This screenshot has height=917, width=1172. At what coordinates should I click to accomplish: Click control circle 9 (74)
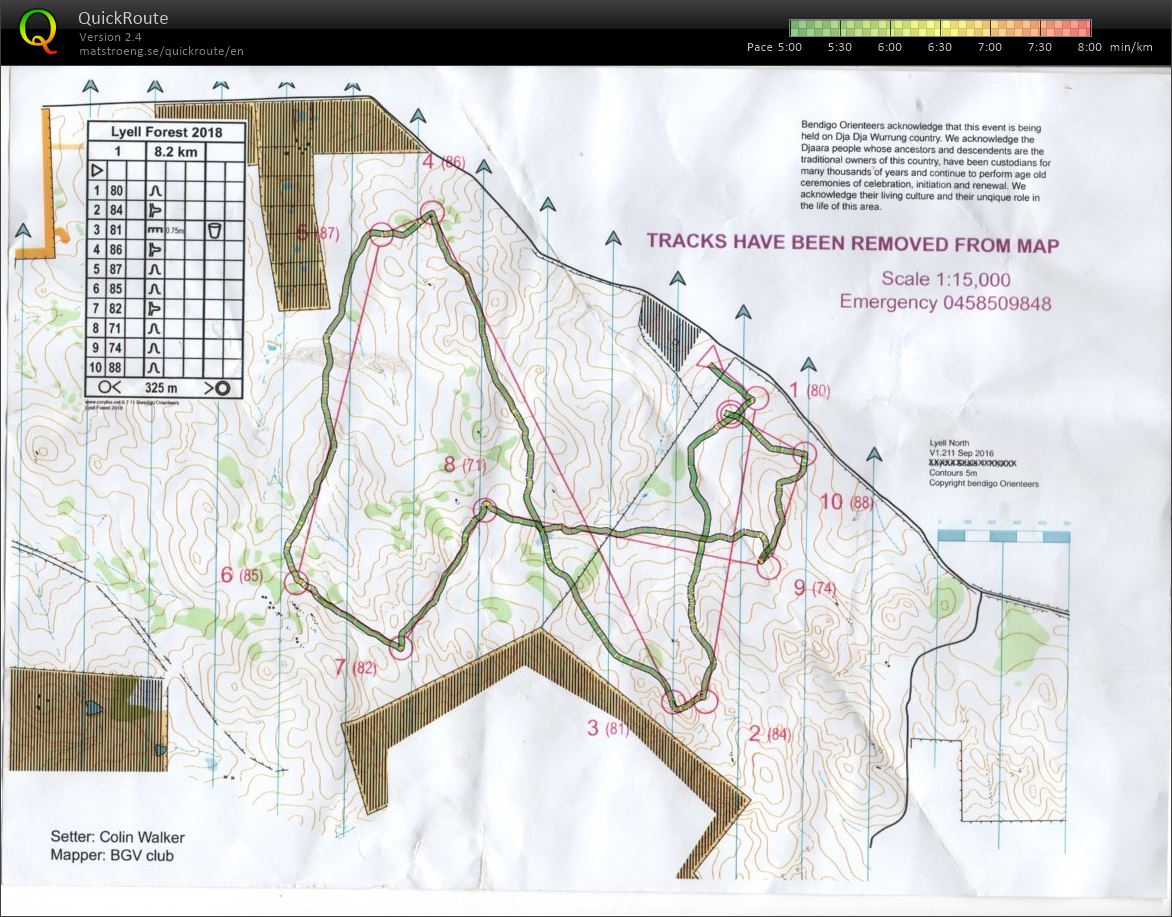coord(767,567)
